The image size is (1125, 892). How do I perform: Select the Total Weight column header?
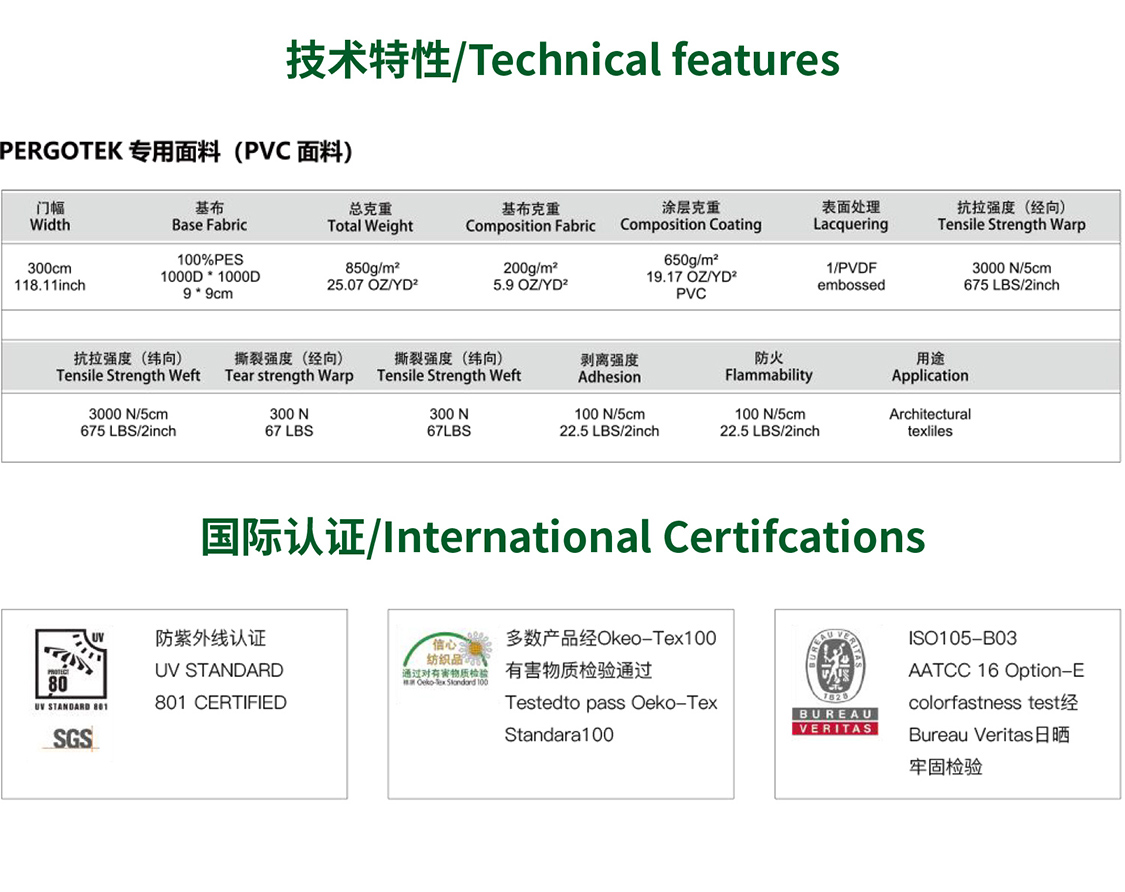[370, 217]
